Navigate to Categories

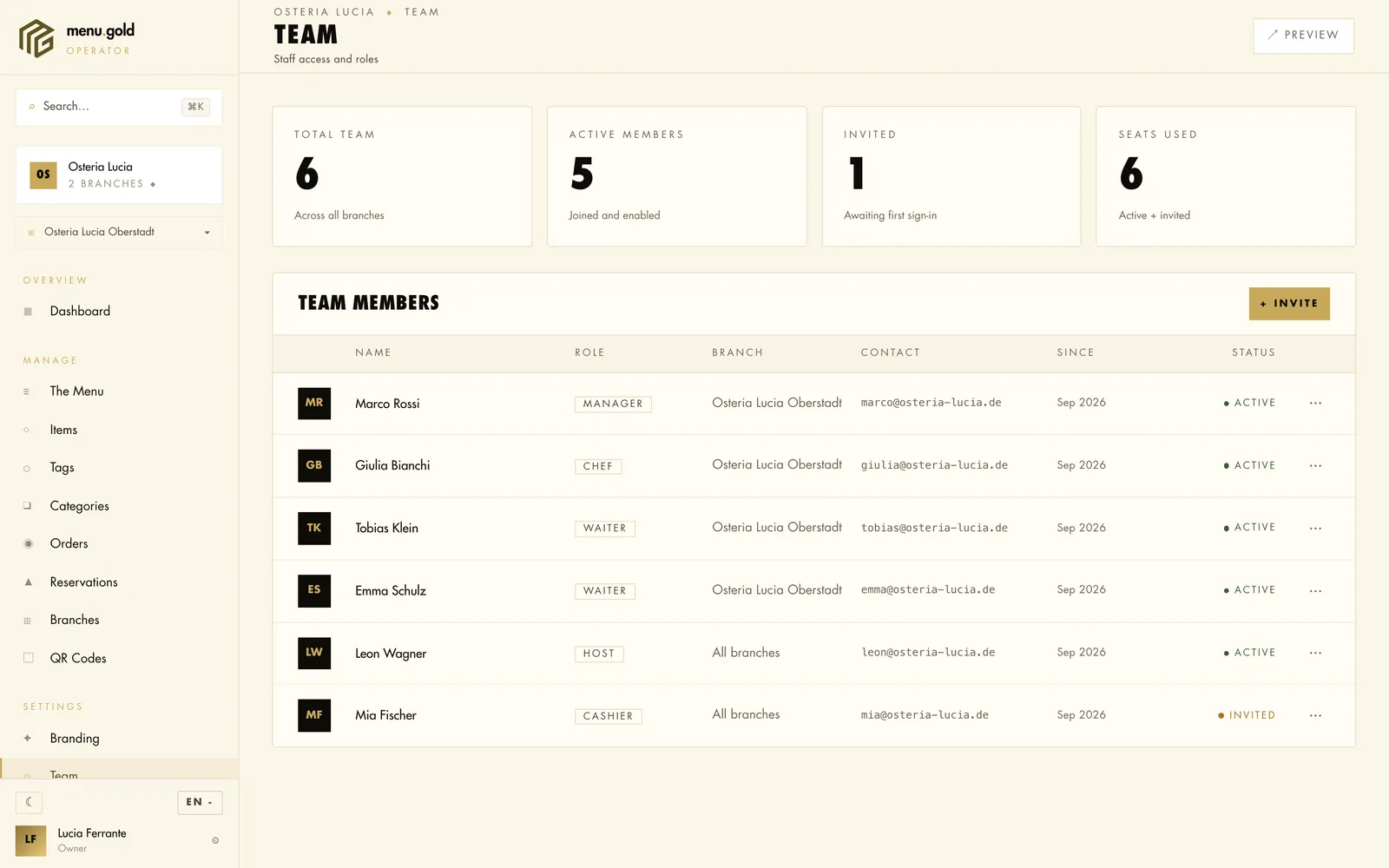point(119,506)
